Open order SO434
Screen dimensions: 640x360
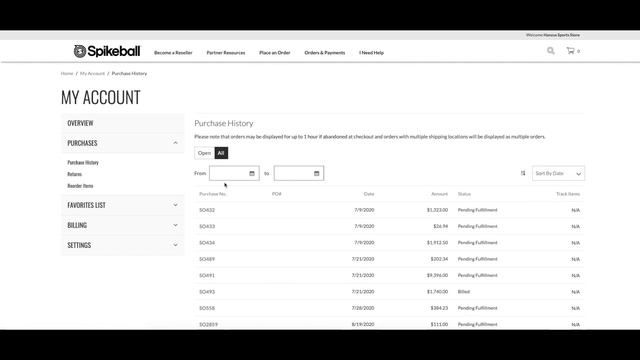coord(207,243)
